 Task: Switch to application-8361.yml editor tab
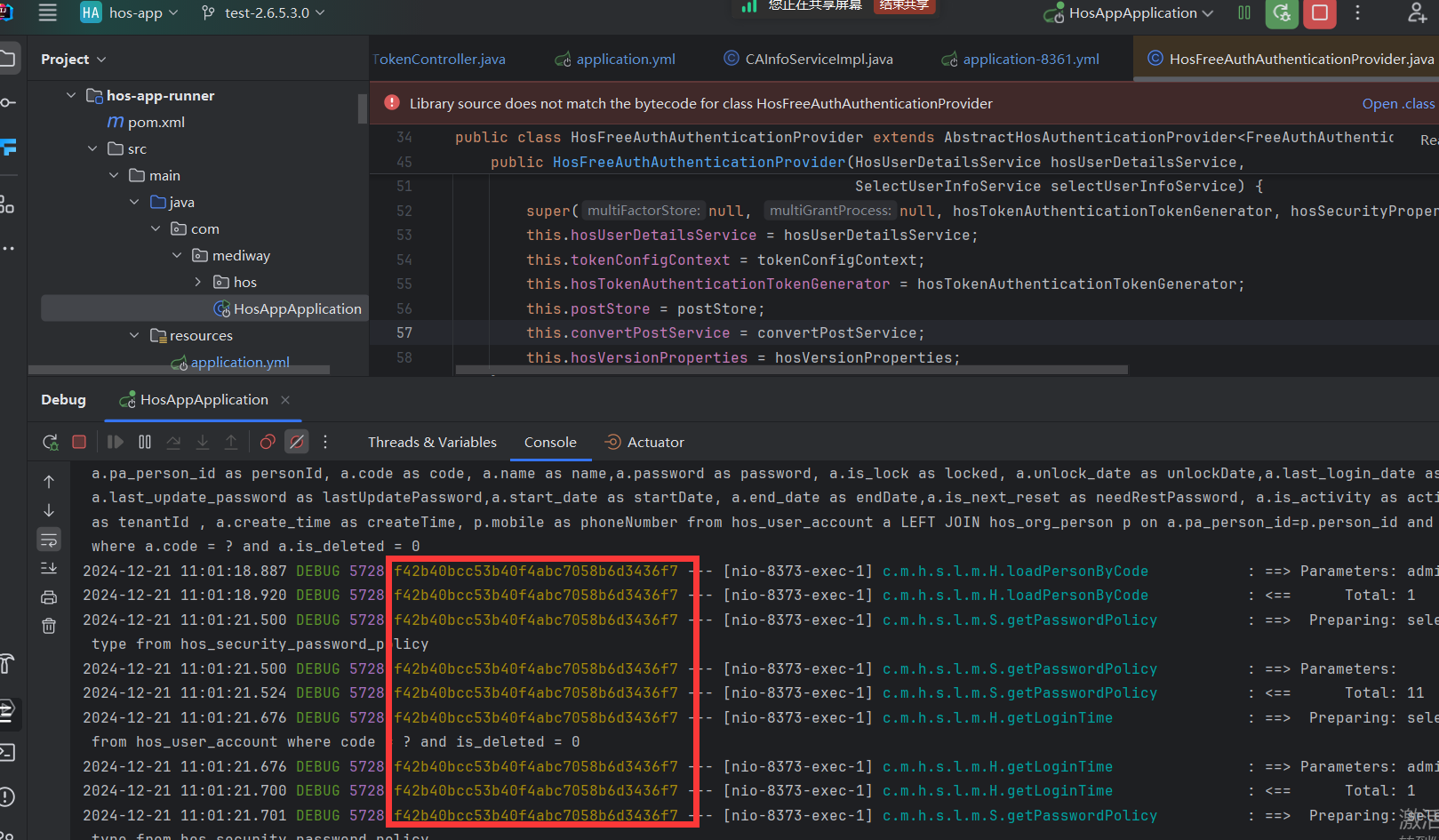[x=1020, y=59]
